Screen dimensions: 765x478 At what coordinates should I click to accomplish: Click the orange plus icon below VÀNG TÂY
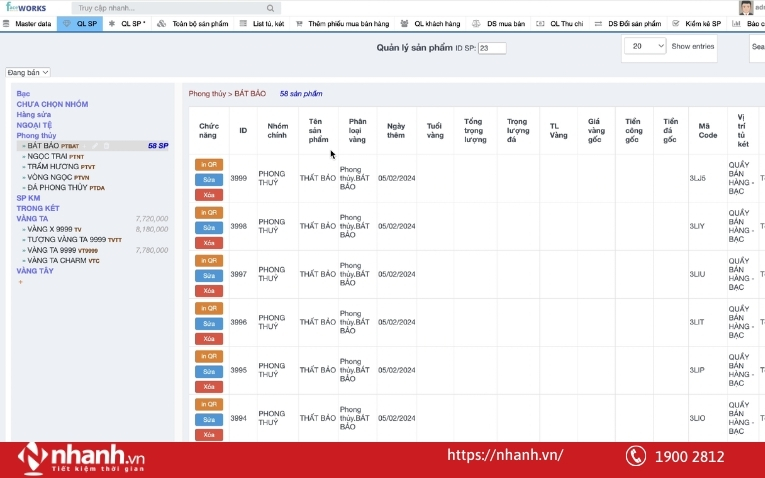[x=20, y=281]
